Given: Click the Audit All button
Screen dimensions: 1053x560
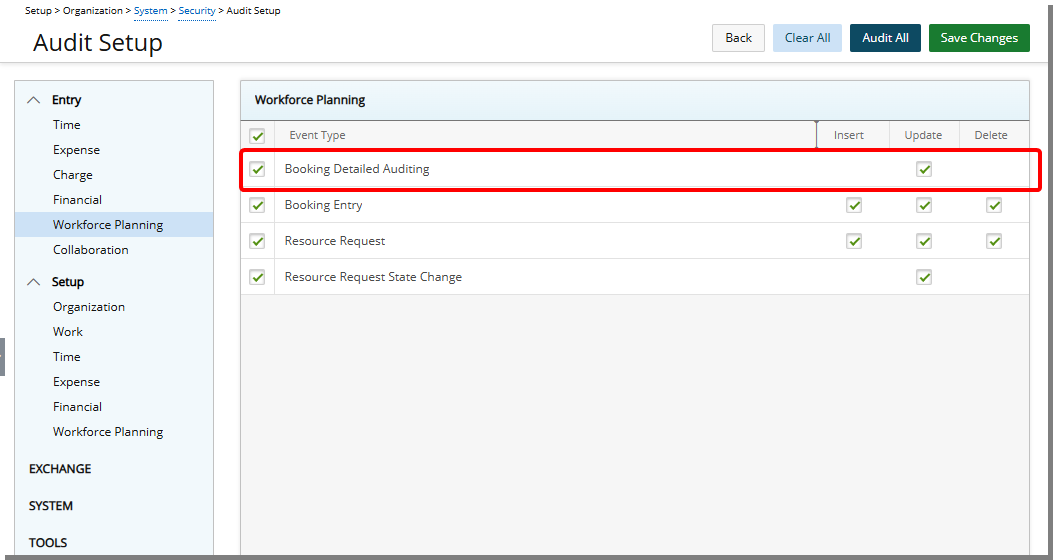Looking at the screenshot, I should click(885, 38).
